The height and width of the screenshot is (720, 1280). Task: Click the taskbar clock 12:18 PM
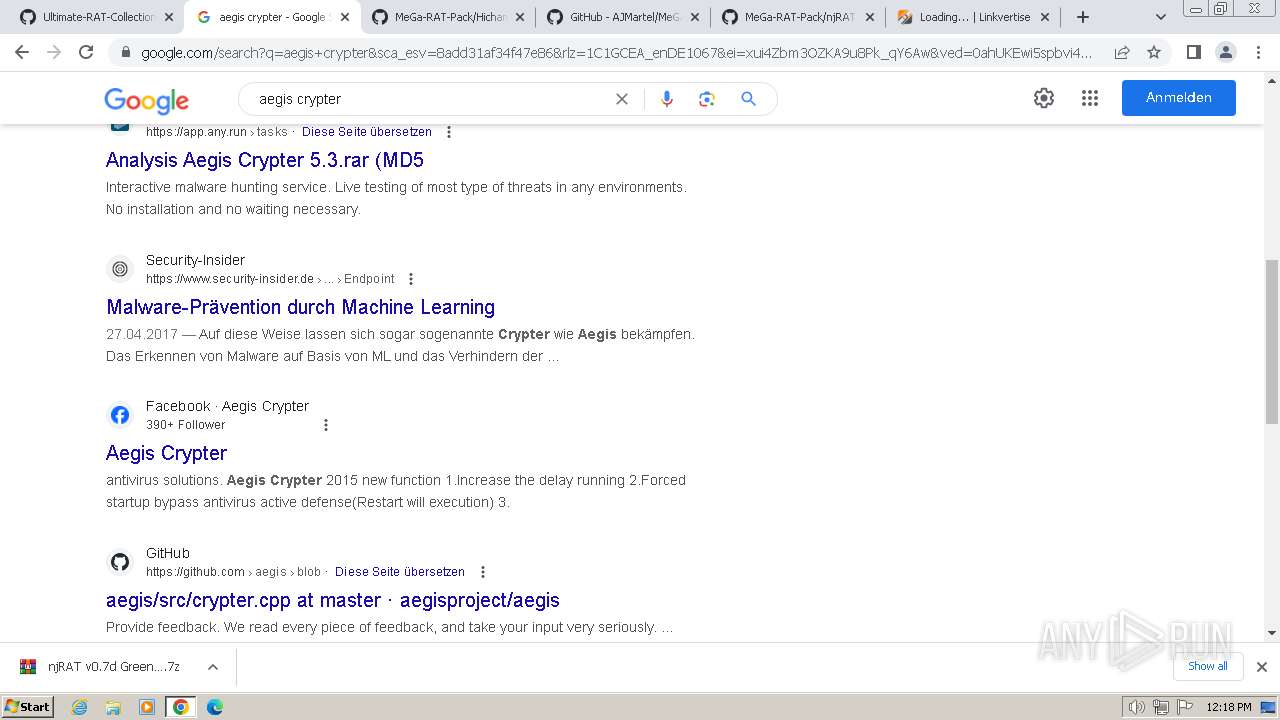[x=1229, y=707]
